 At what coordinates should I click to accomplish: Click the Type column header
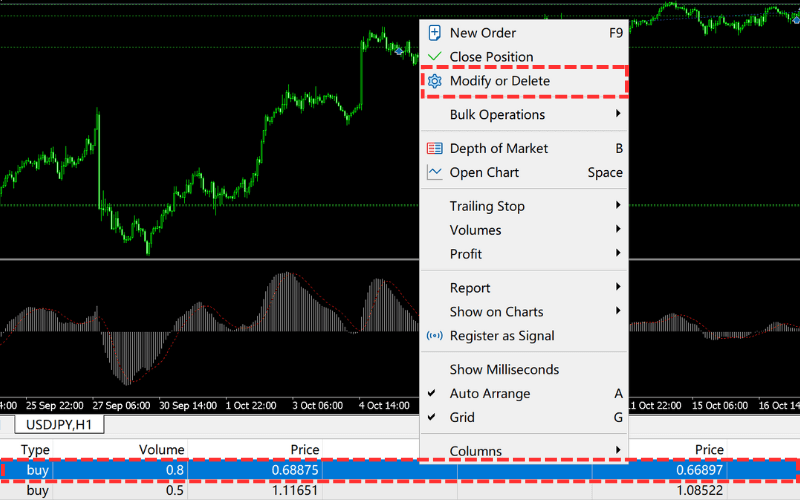(36, 450)
